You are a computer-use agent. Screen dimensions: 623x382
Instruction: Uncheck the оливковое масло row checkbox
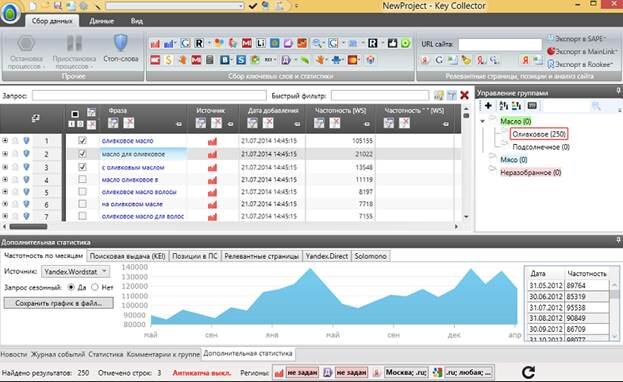[82, 140]
